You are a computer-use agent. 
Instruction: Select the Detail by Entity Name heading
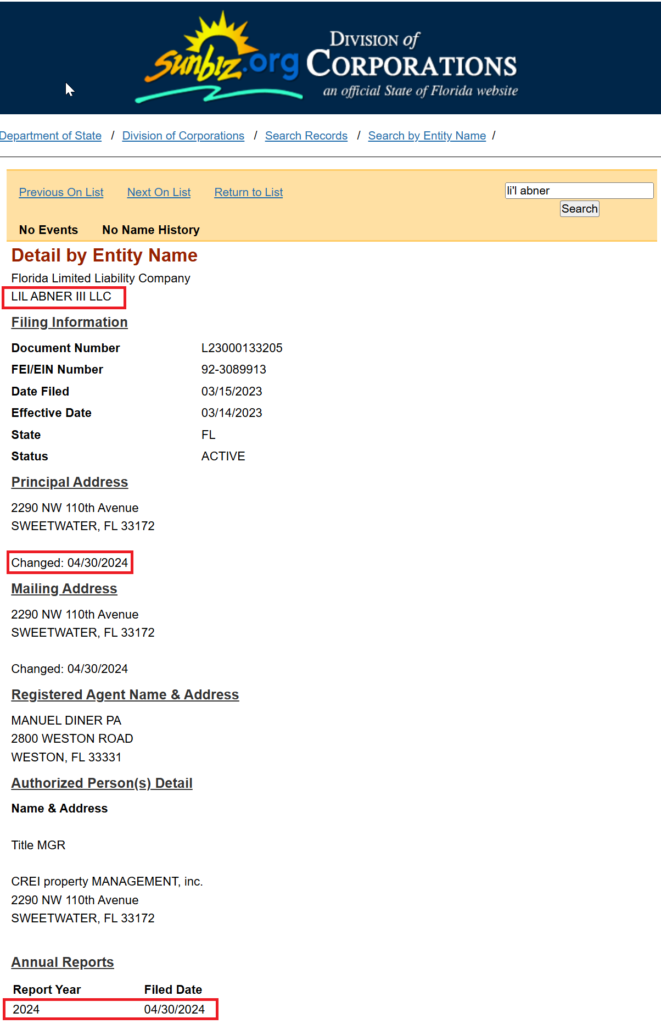(x=105, y=255)
